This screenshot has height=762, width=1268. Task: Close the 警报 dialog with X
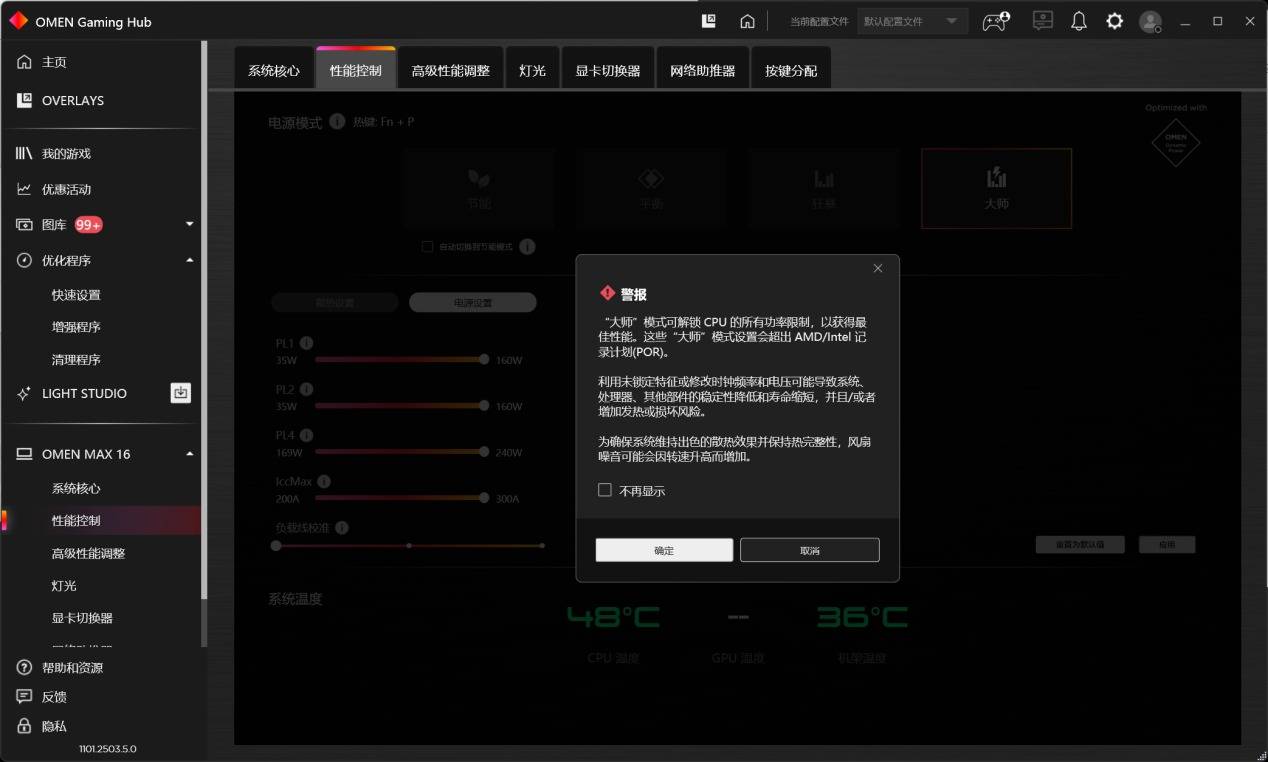coord(878,268)
